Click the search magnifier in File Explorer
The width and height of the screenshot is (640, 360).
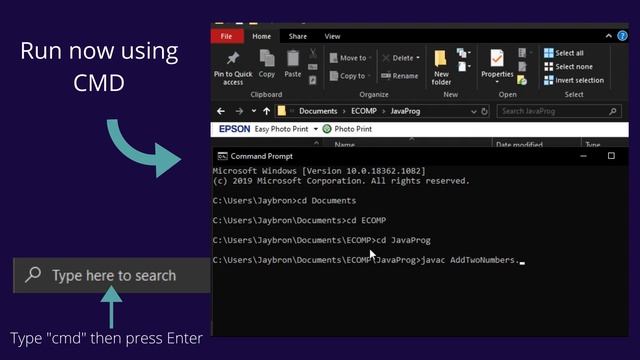point(613,111)
